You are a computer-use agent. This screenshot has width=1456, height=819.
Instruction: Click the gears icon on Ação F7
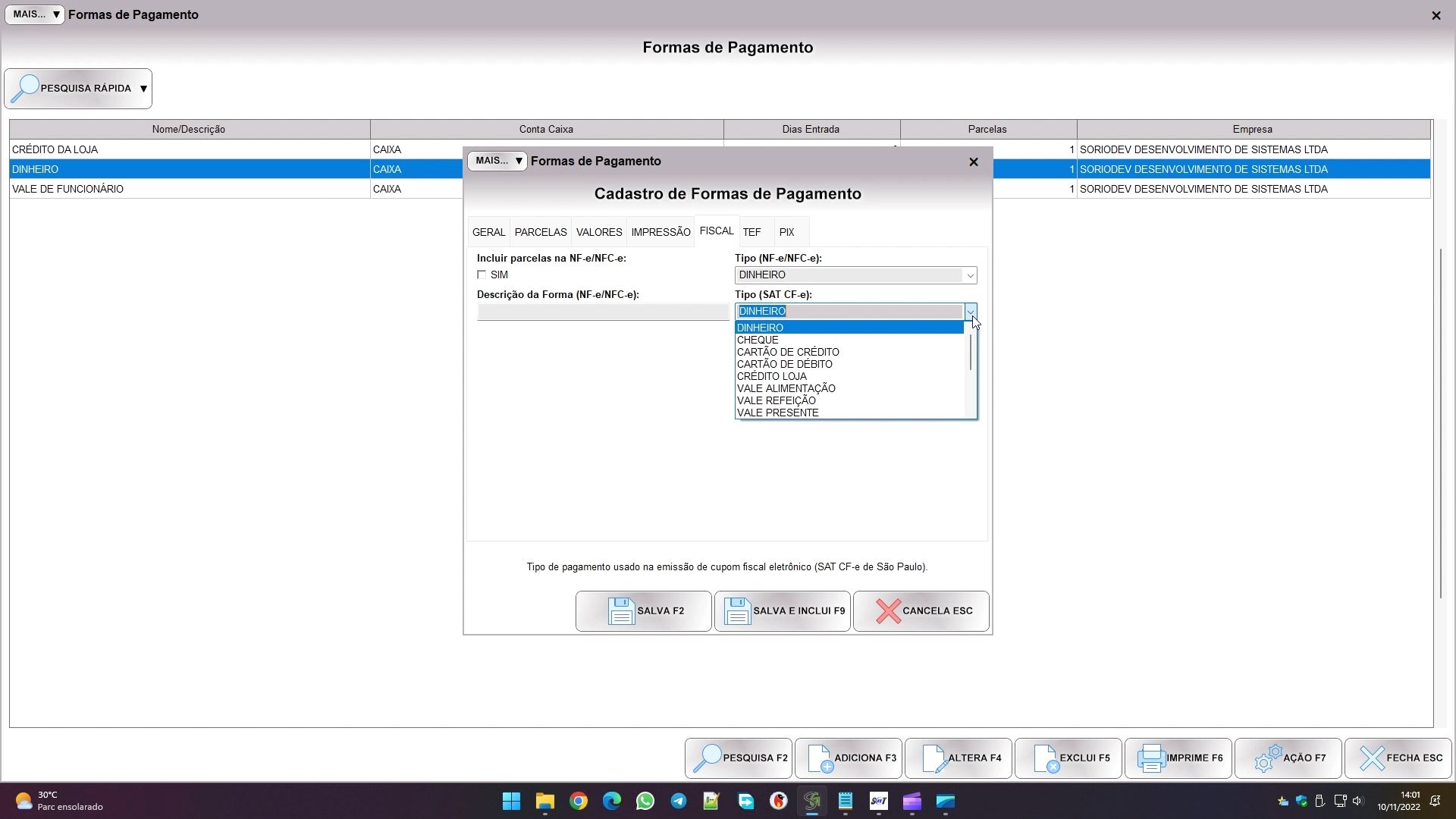point(1267,758)
